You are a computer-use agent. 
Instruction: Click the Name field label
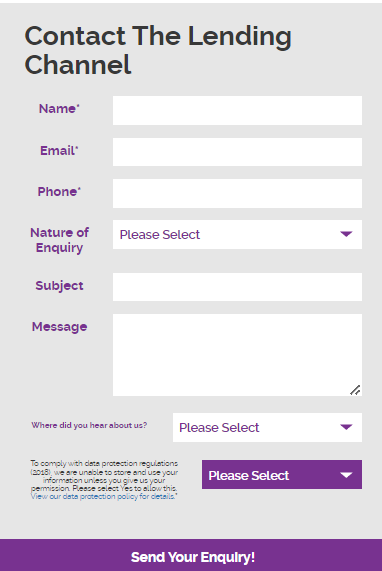tap(59, 109)
